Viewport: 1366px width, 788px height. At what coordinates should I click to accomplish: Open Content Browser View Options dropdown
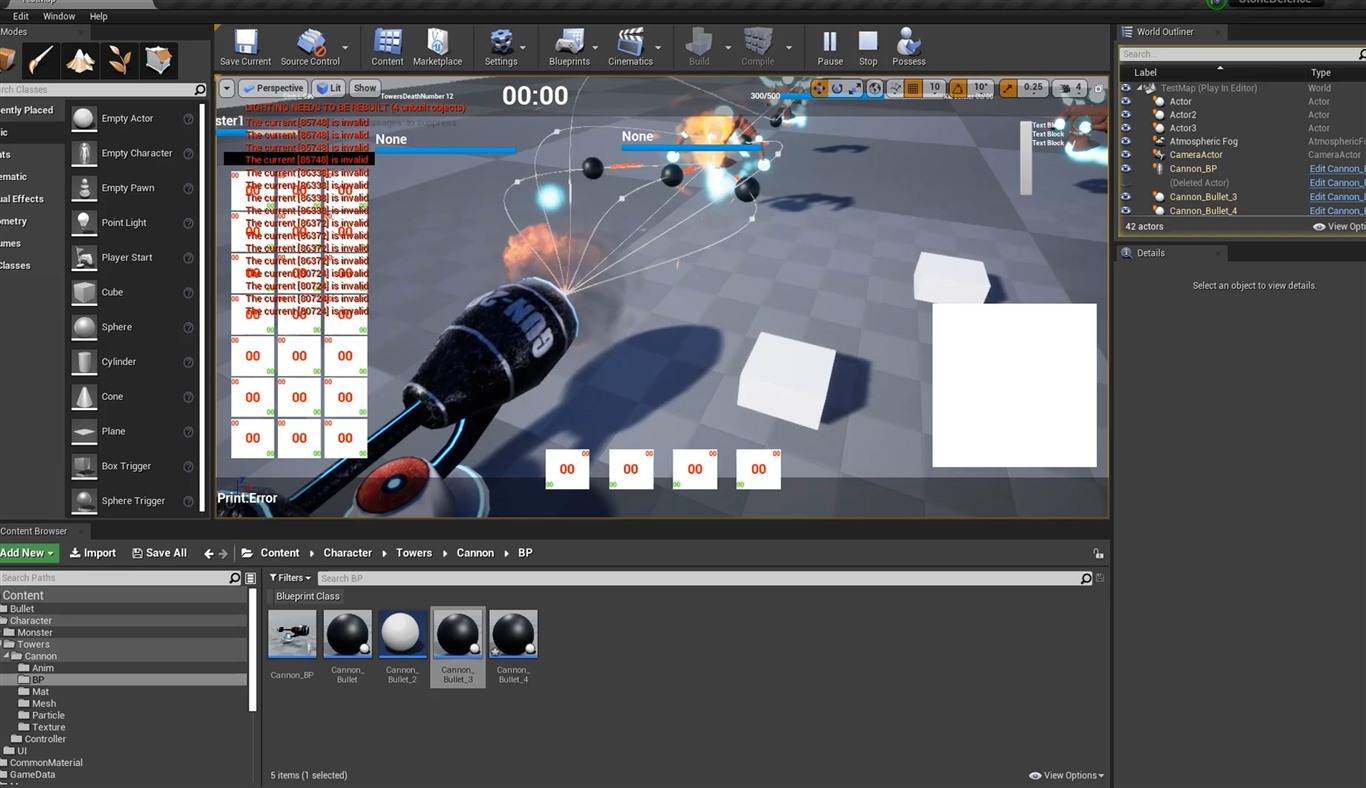[1067, 775]
